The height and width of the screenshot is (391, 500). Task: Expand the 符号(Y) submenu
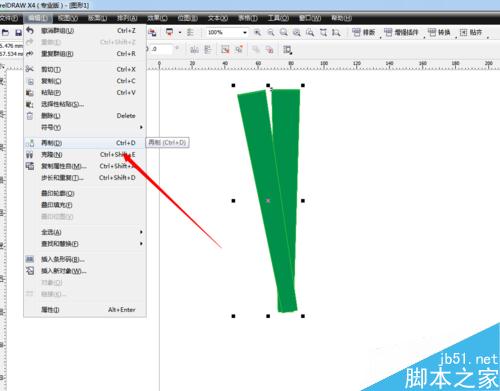[85, 127]
